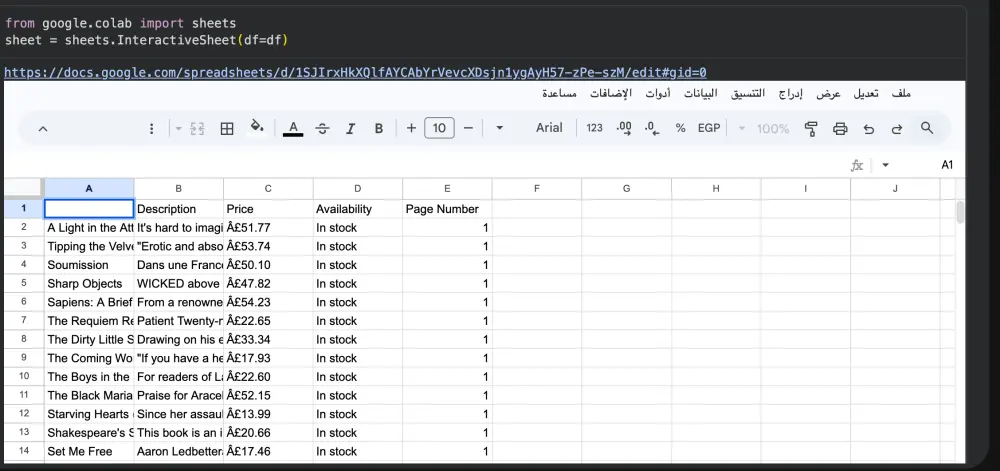The height and width of the screenshot is (471, 1000).
Task: Click the vertical scrollbar thumb in sheet
Action: (x=960, y=212)
